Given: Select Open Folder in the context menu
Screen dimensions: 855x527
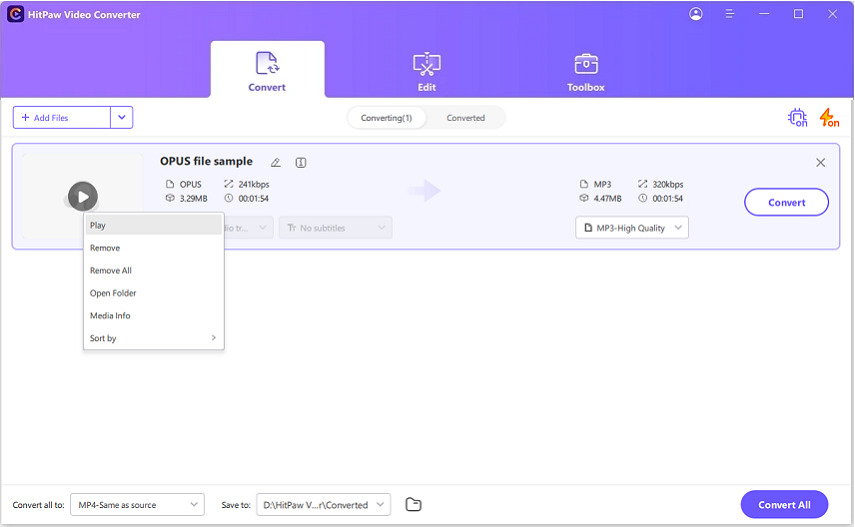Looking at the screenshot, I should click(x=154, y=293).
